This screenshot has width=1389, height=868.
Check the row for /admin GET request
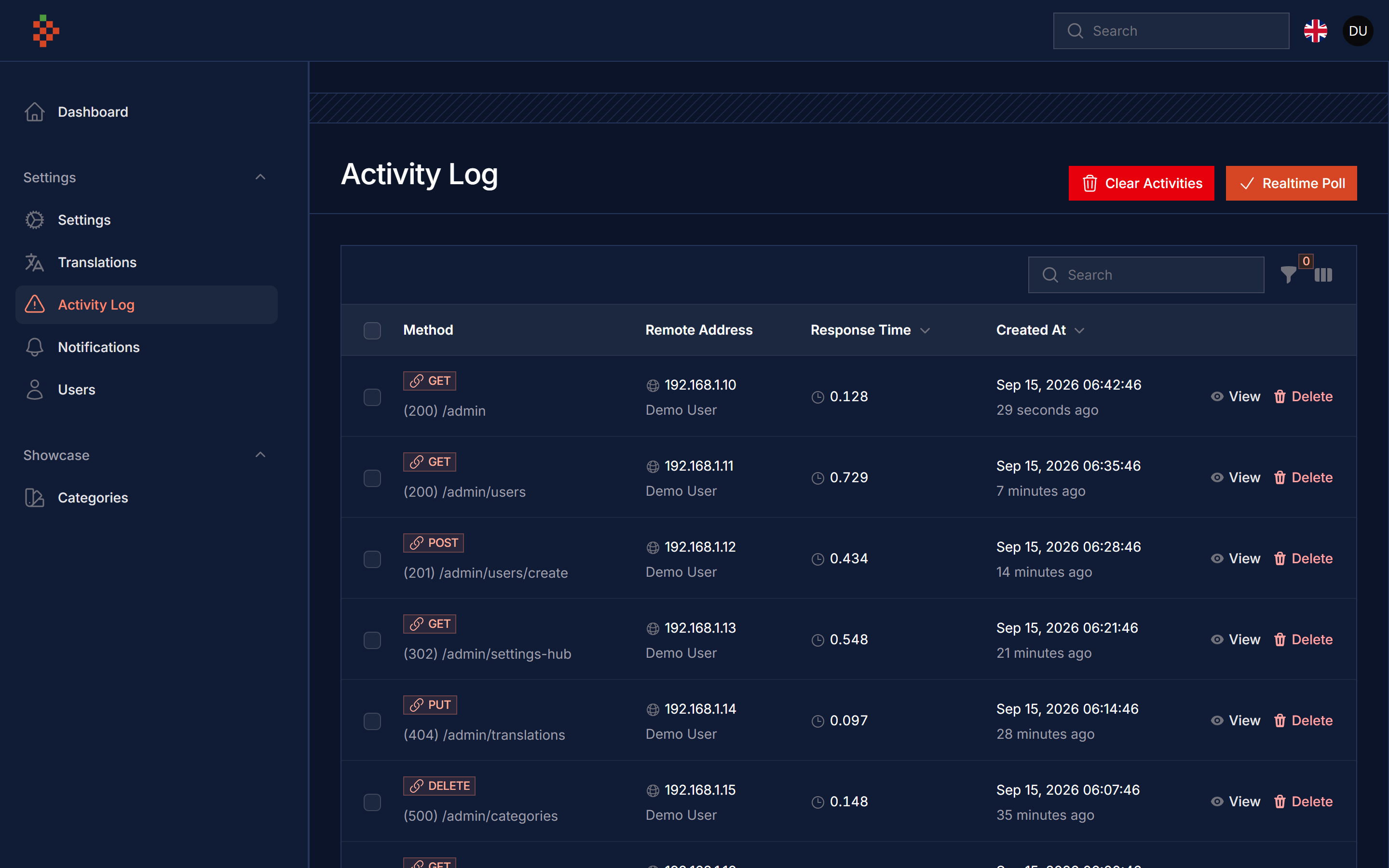point(372,397)
